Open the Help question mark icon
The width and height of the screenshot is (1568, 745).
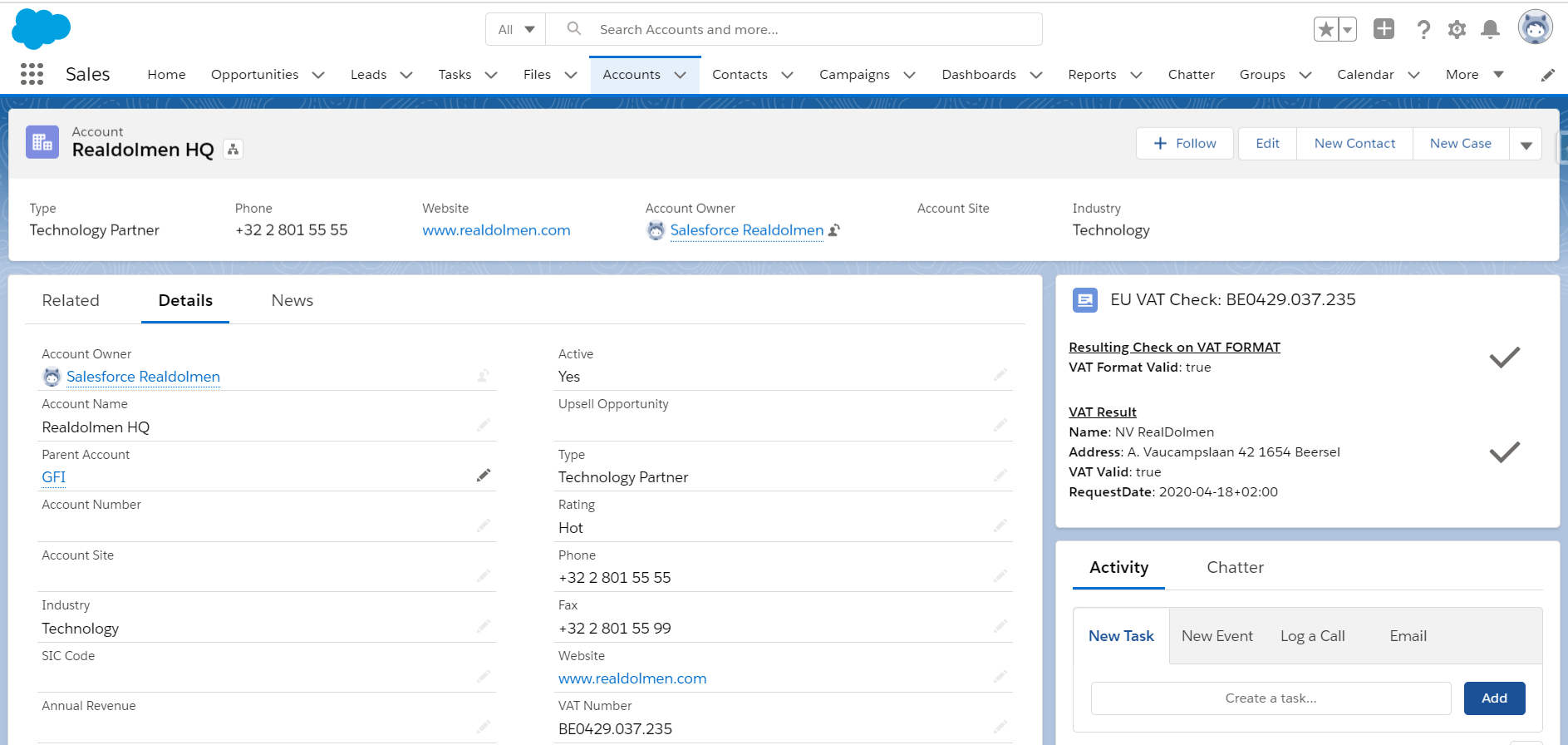point(1423,30)
